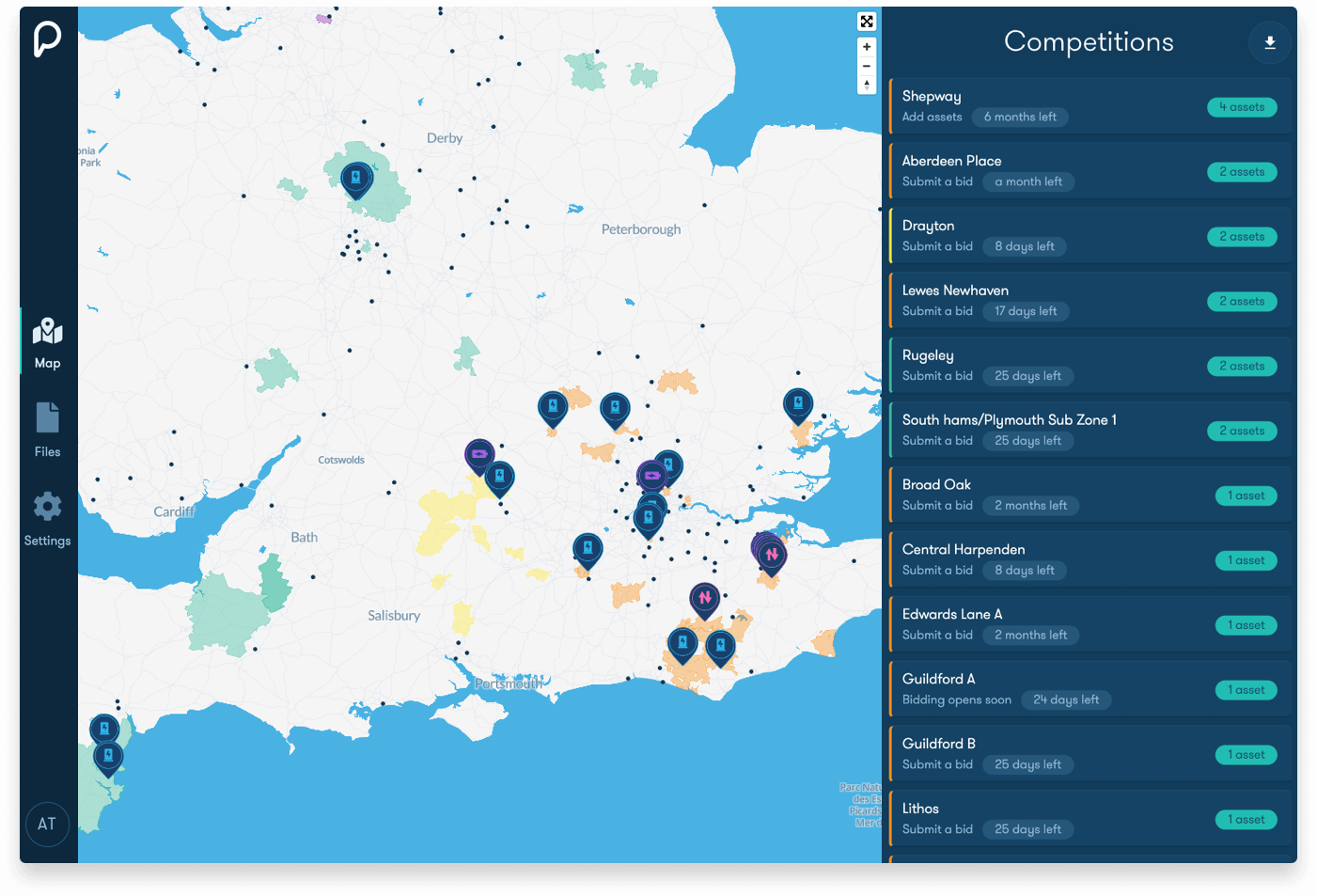Select the pink N pin in Kent

(772, 557)
